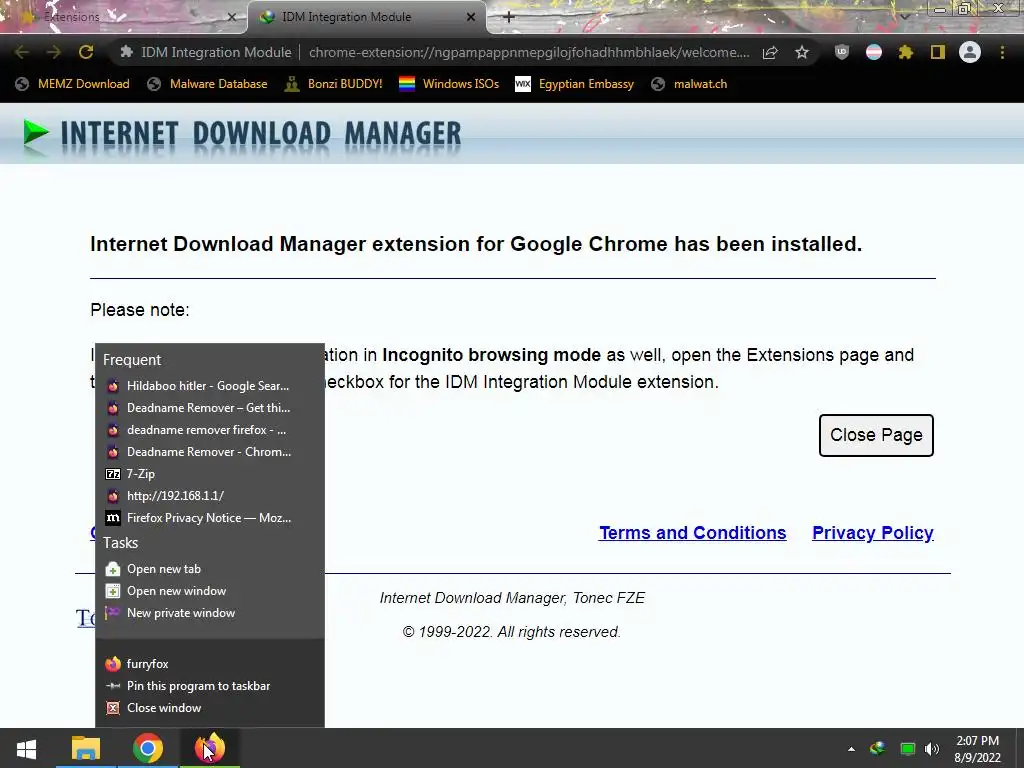The image size is (1024, 768).
Task: Open 'deadname remover firefox' jump list entry
Action: pos(210,430)
